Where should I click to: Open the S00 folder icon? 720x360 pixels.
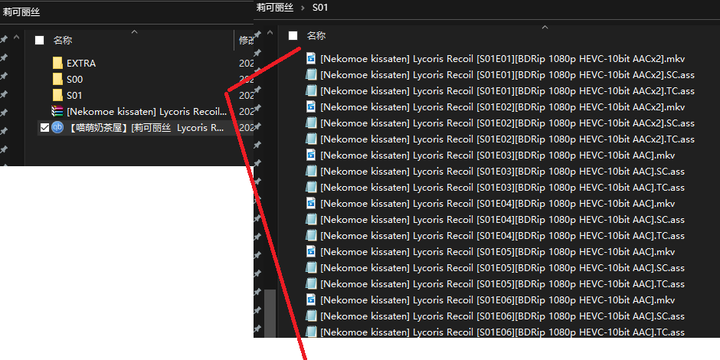(x=57, y=79)
